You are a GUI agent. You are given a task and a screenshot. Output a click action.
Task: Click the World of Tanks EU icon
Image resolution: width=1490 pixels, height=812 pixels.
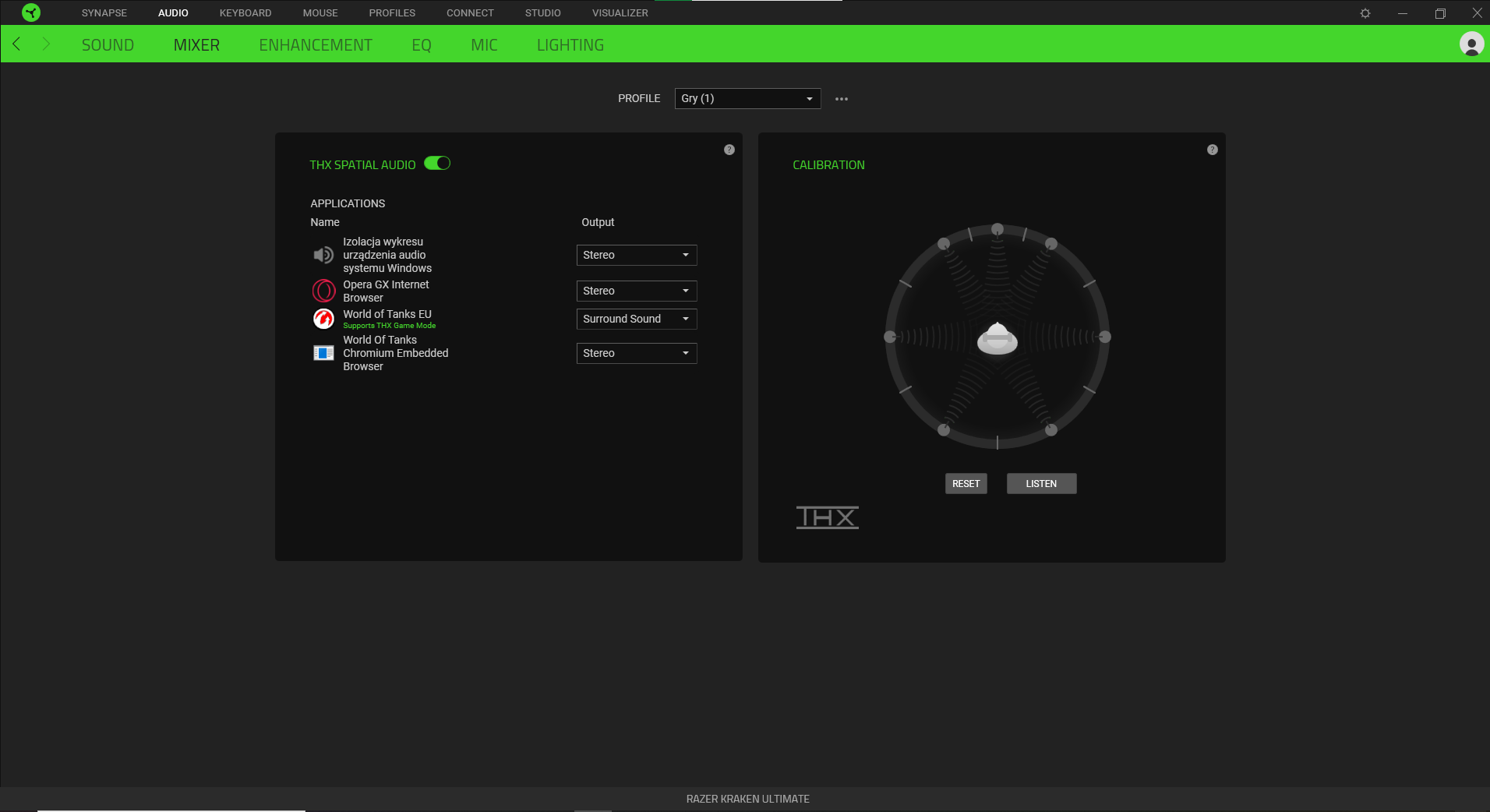[x=323, y=319]
